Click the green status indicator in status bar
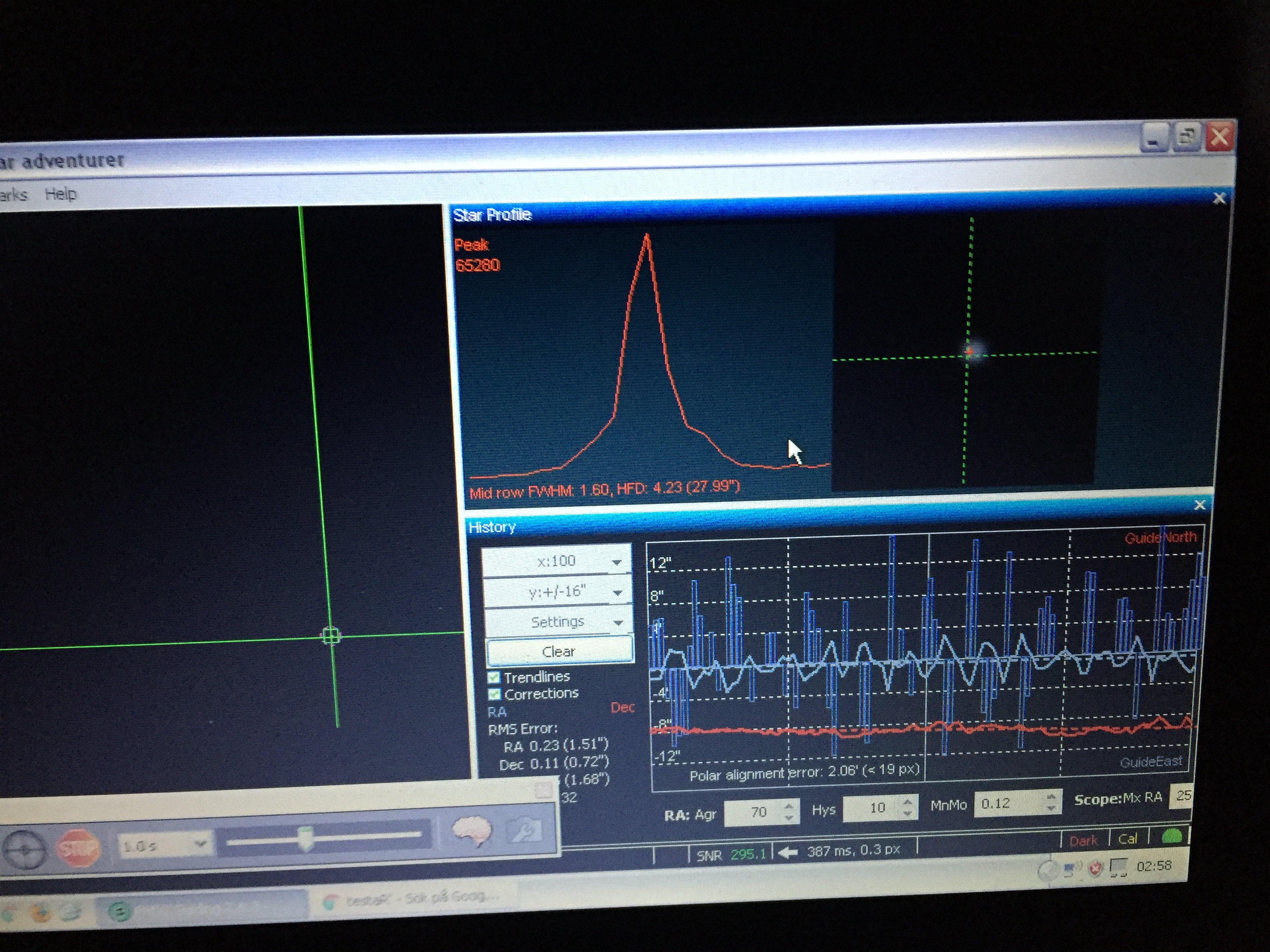1270x952 pixels. [x=1172, y=836]
